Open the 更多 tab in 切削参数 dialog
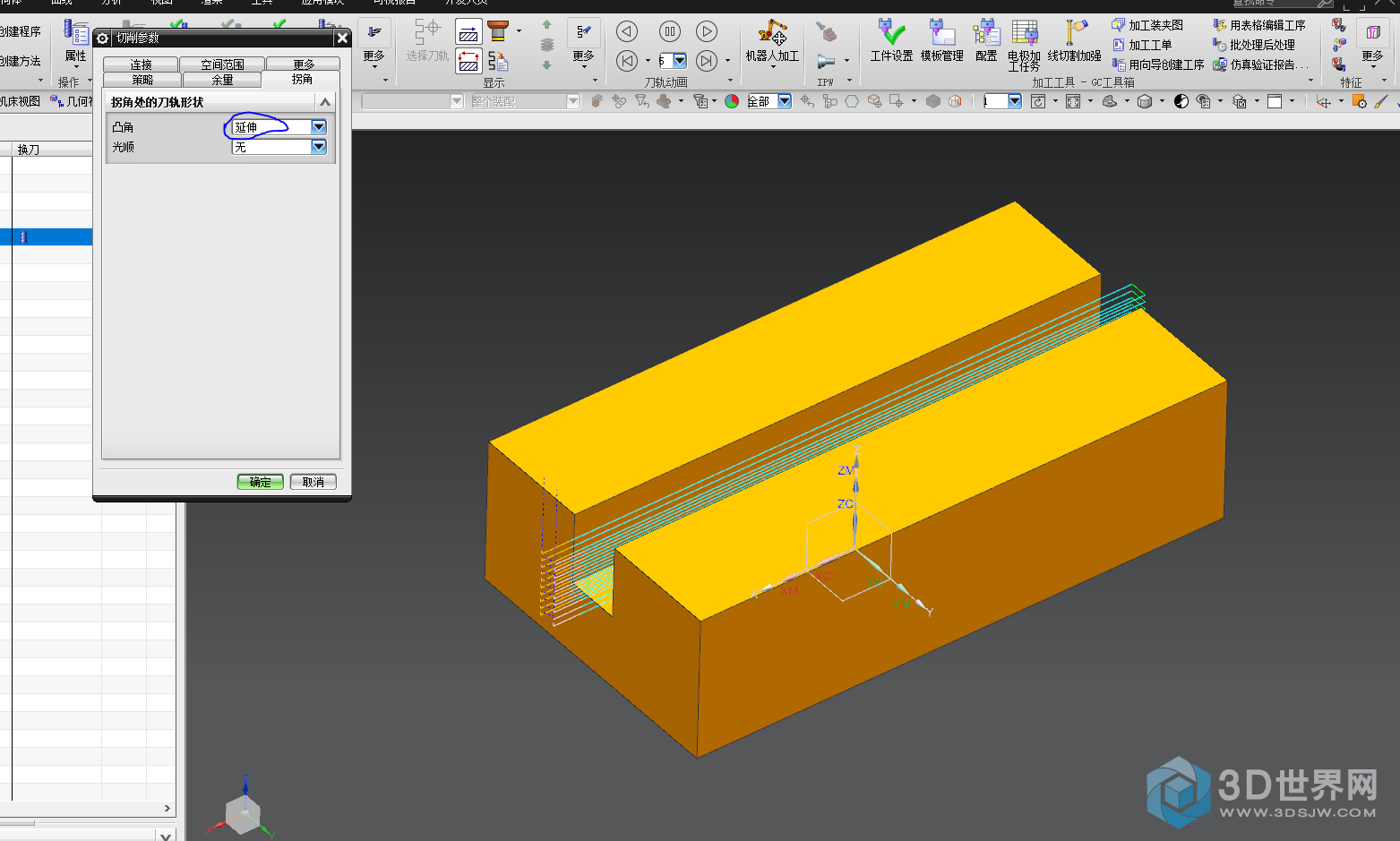 tap(304, 64)
